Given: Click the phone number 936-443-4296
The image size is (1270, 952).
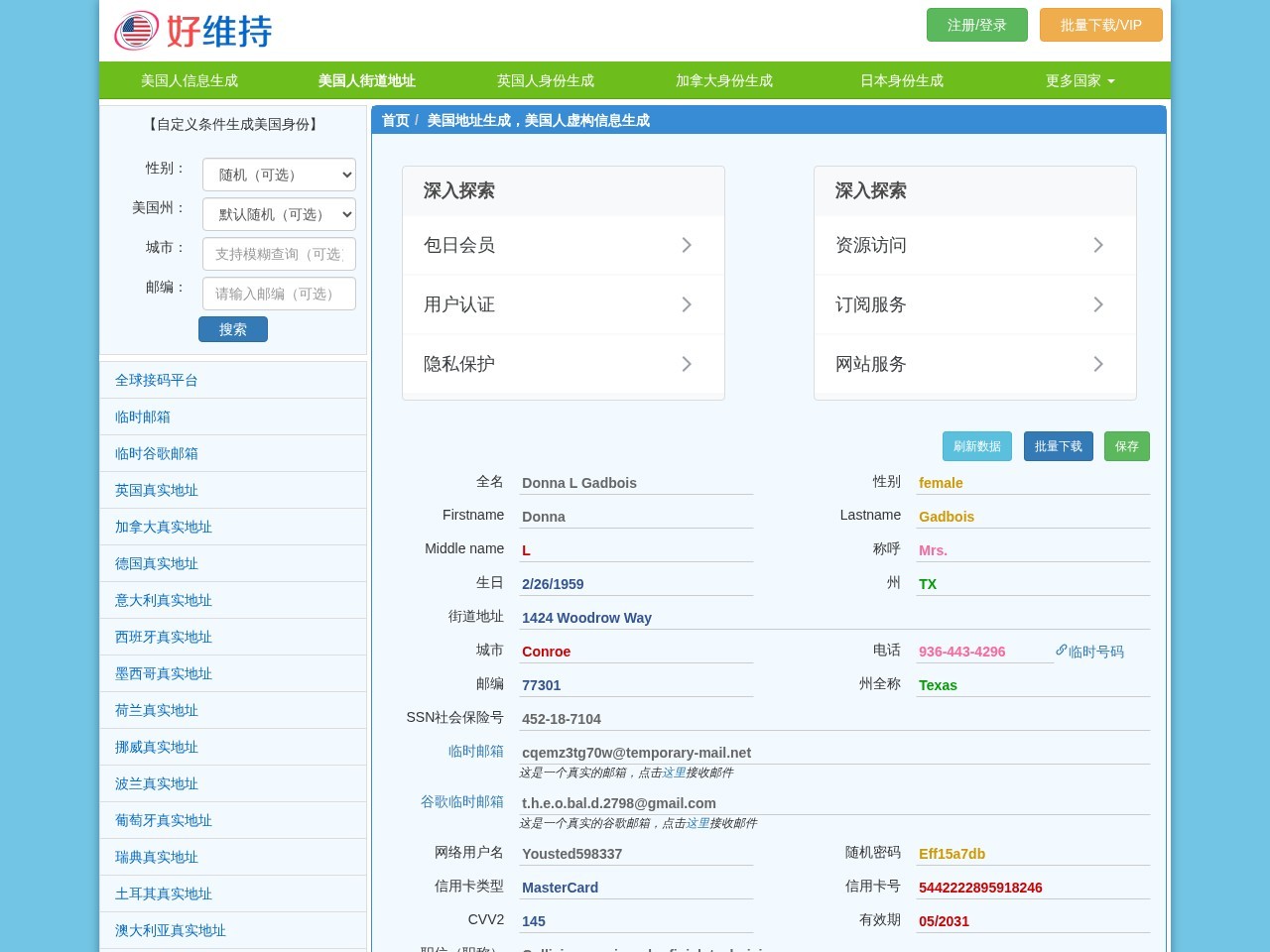Looking at the screenshot, I should pos(961,652).
